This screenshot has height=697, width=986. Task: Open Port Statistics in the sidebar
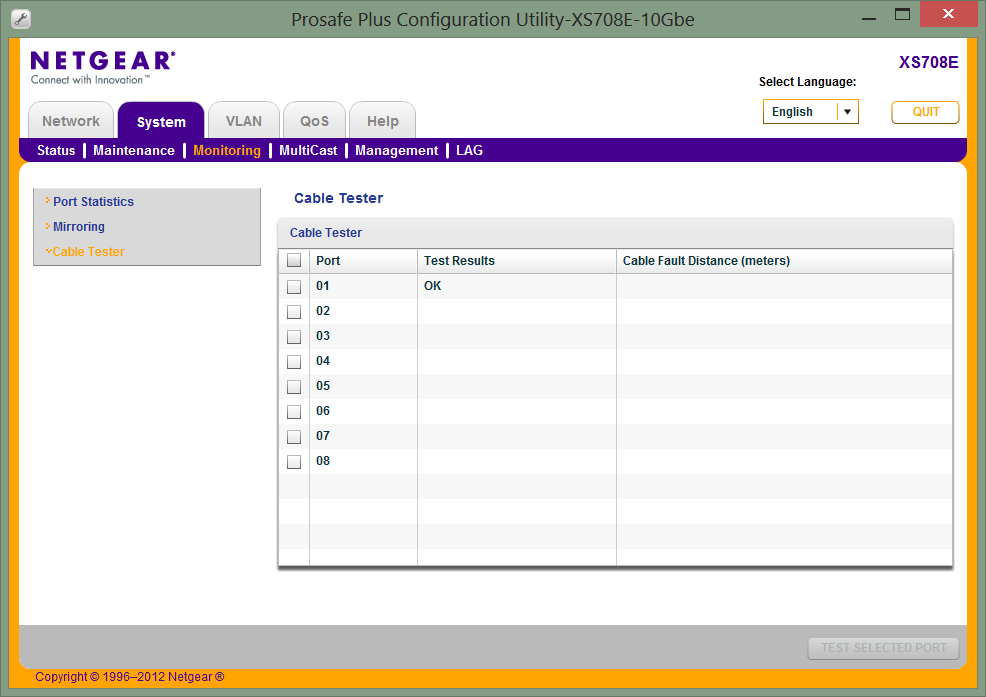[x=94, y=202]
